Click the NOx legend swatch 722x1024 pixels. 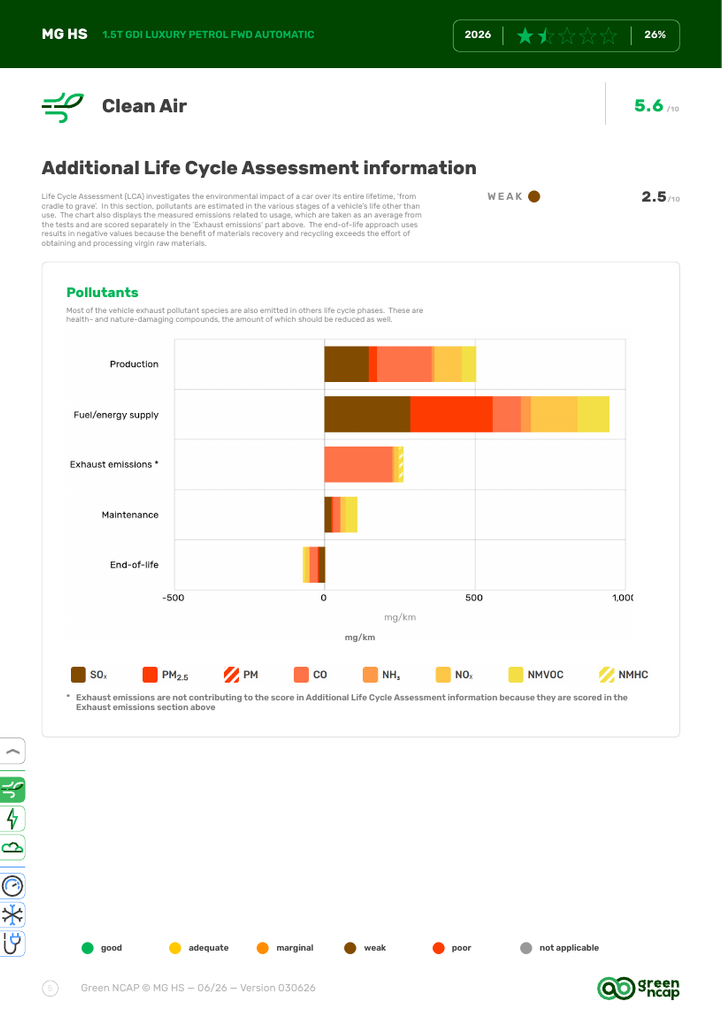(443, 675)
